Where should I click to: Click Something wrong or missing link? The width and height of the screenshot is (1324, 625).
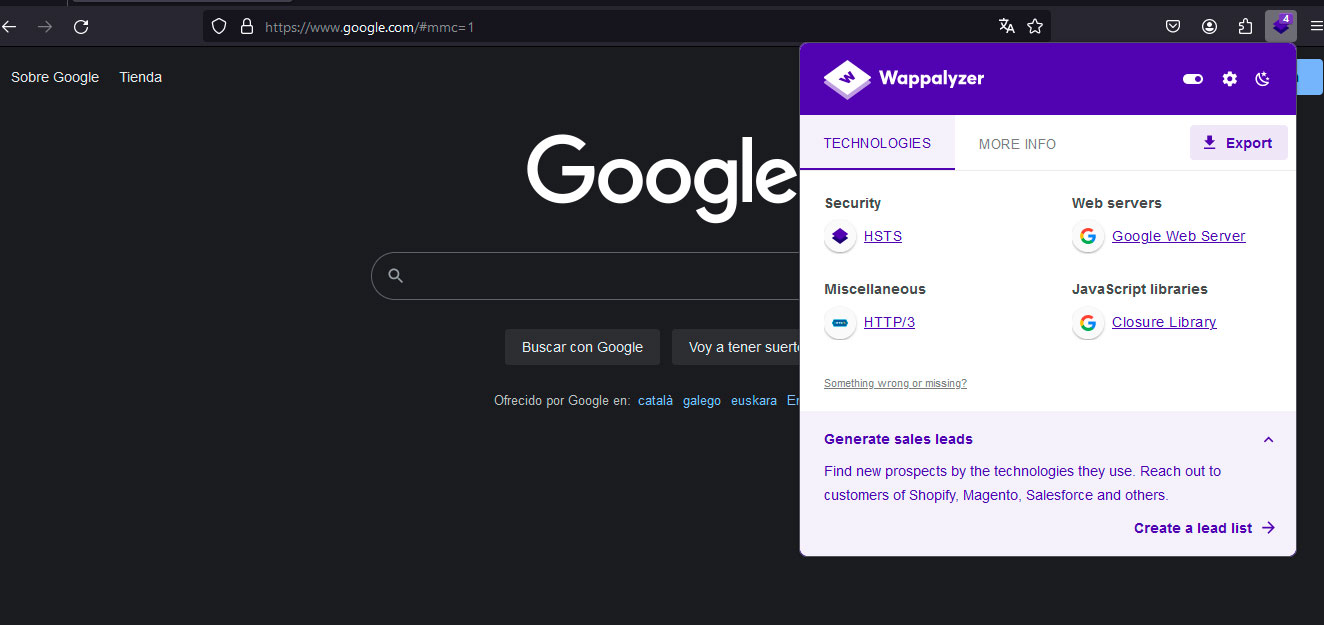pyautogui.click(x=895, y=383)
